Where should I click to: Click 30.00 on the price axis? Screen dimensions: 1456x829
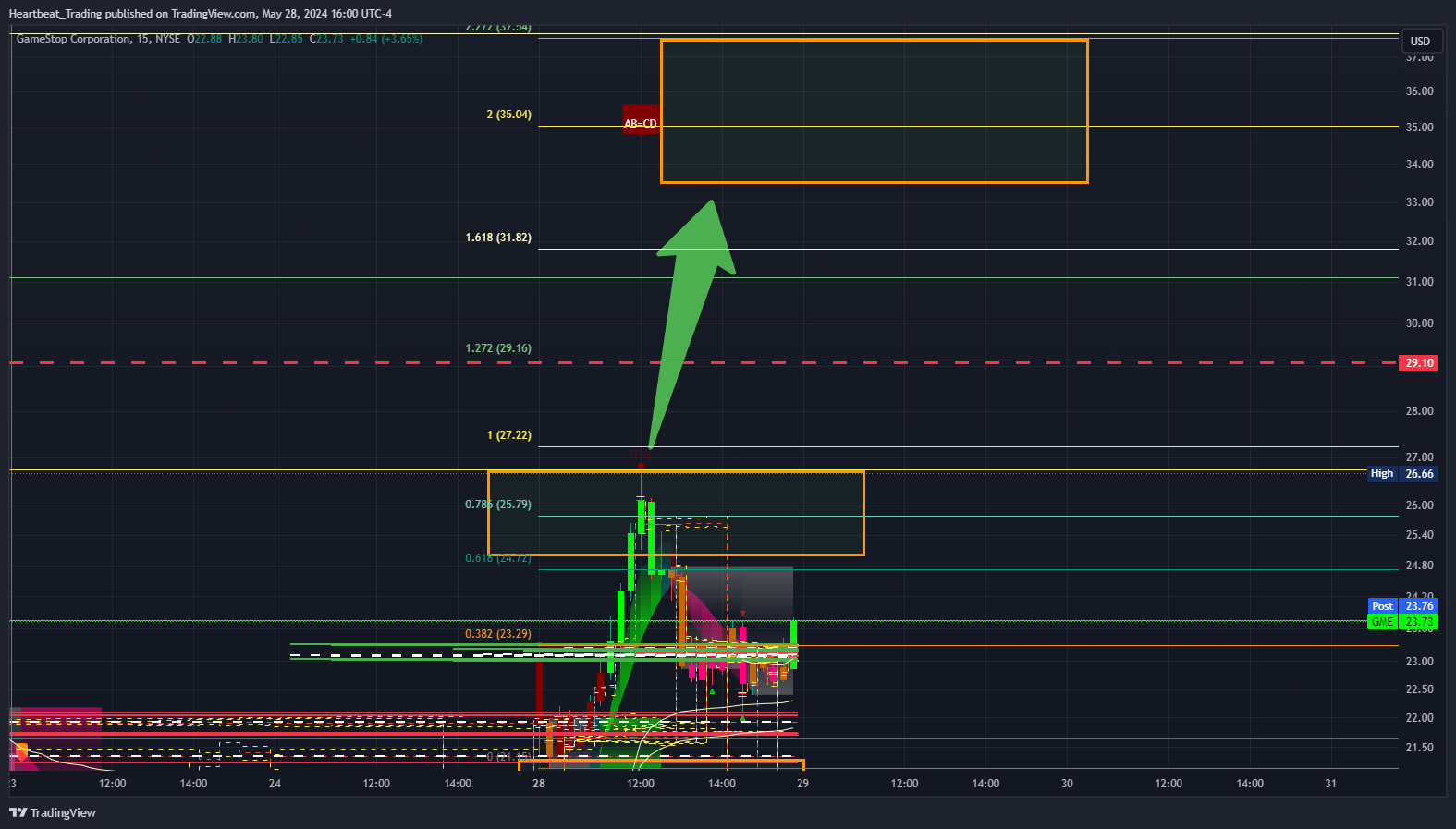click(1419, 323)
